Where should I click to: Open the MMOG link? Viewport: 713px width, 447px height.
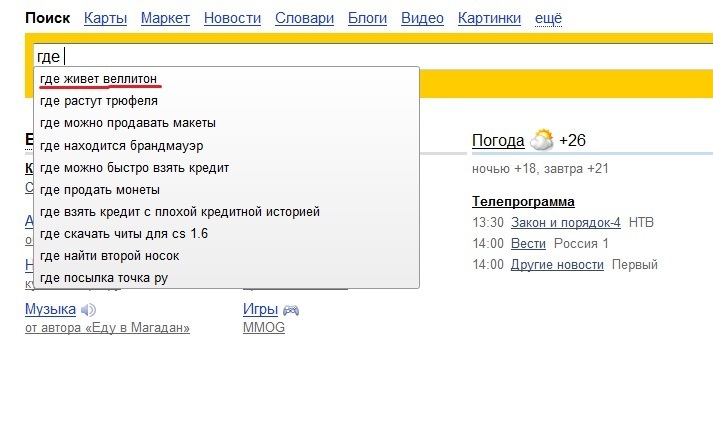[264, 327]
